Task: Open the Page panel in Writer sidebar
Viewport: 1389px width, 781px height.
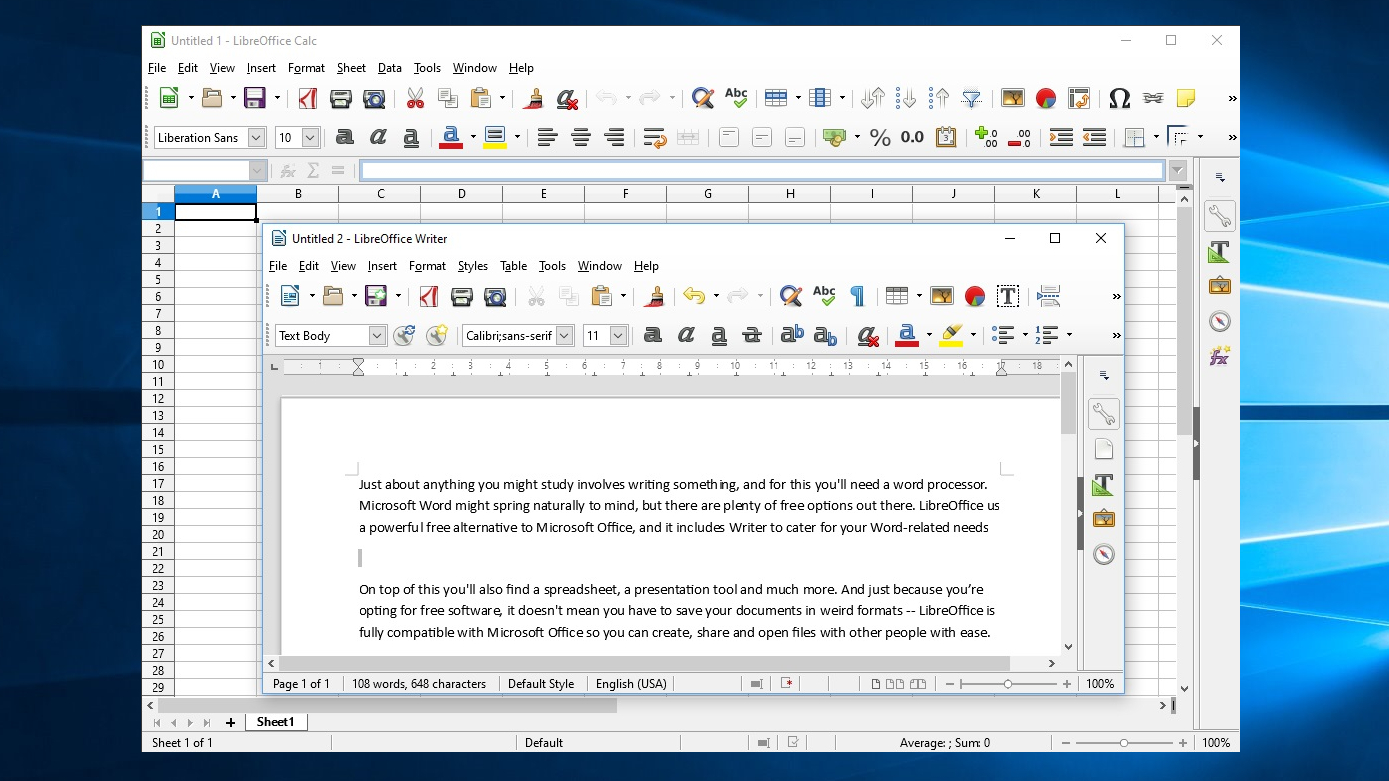Action: pyautogui.click(x=1103, y=449)
